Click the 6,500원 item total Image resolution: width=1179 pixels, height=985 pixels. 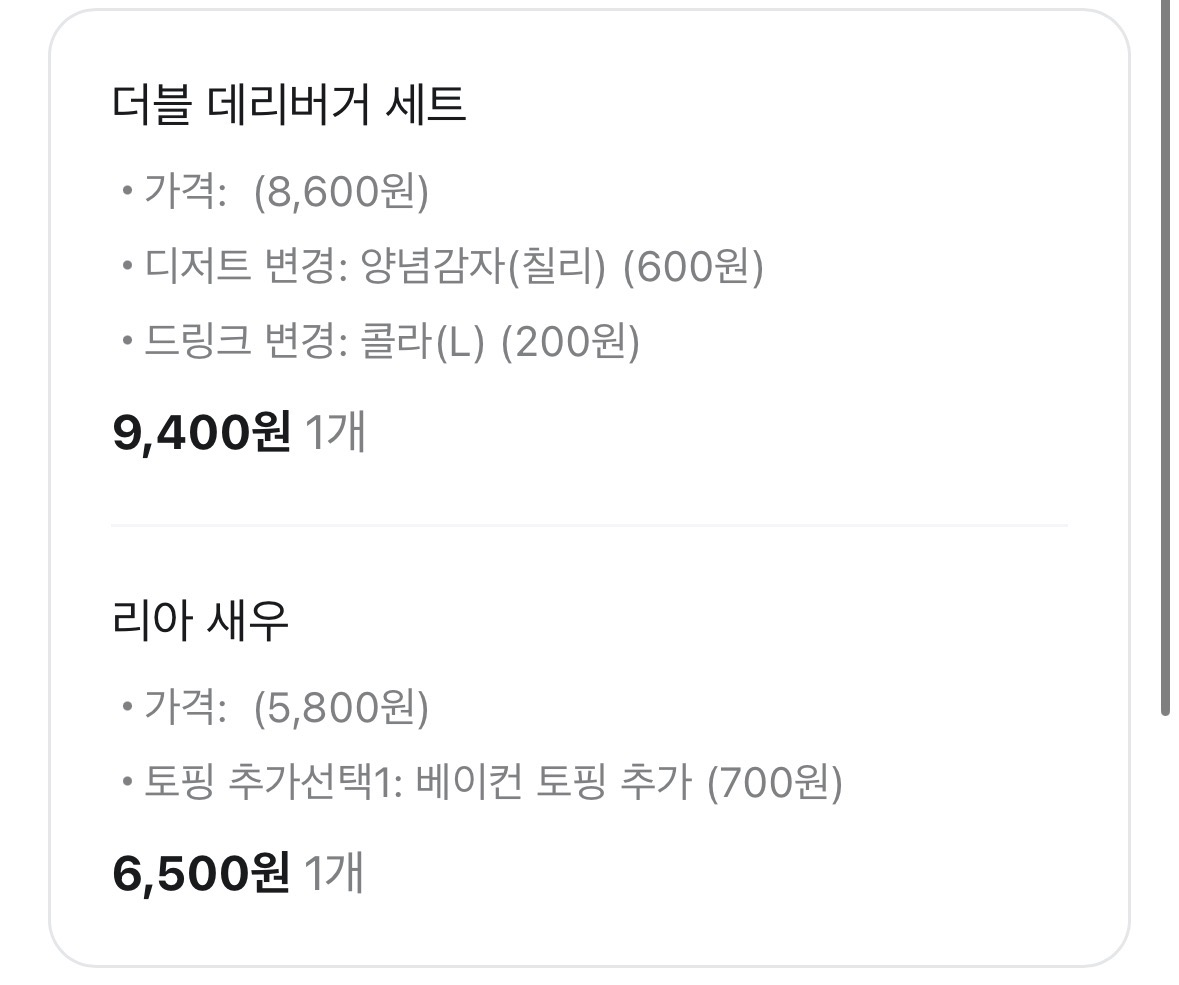202,874
